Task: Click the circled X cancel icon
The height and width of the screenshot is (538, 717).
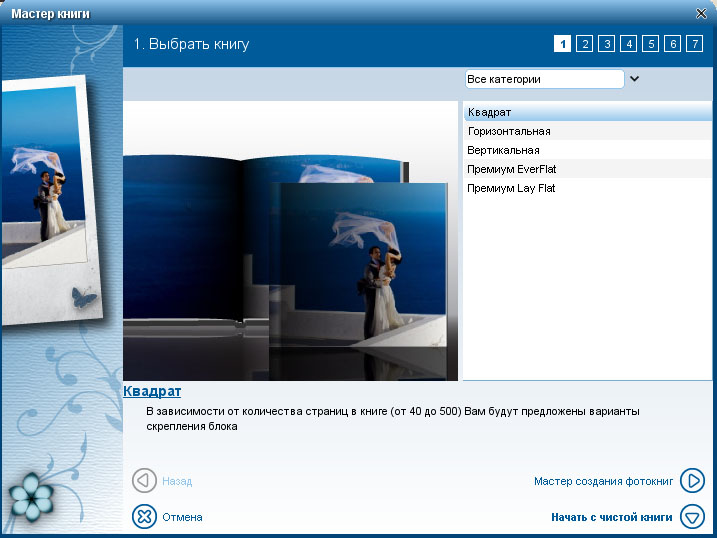Action: [144, 517]
